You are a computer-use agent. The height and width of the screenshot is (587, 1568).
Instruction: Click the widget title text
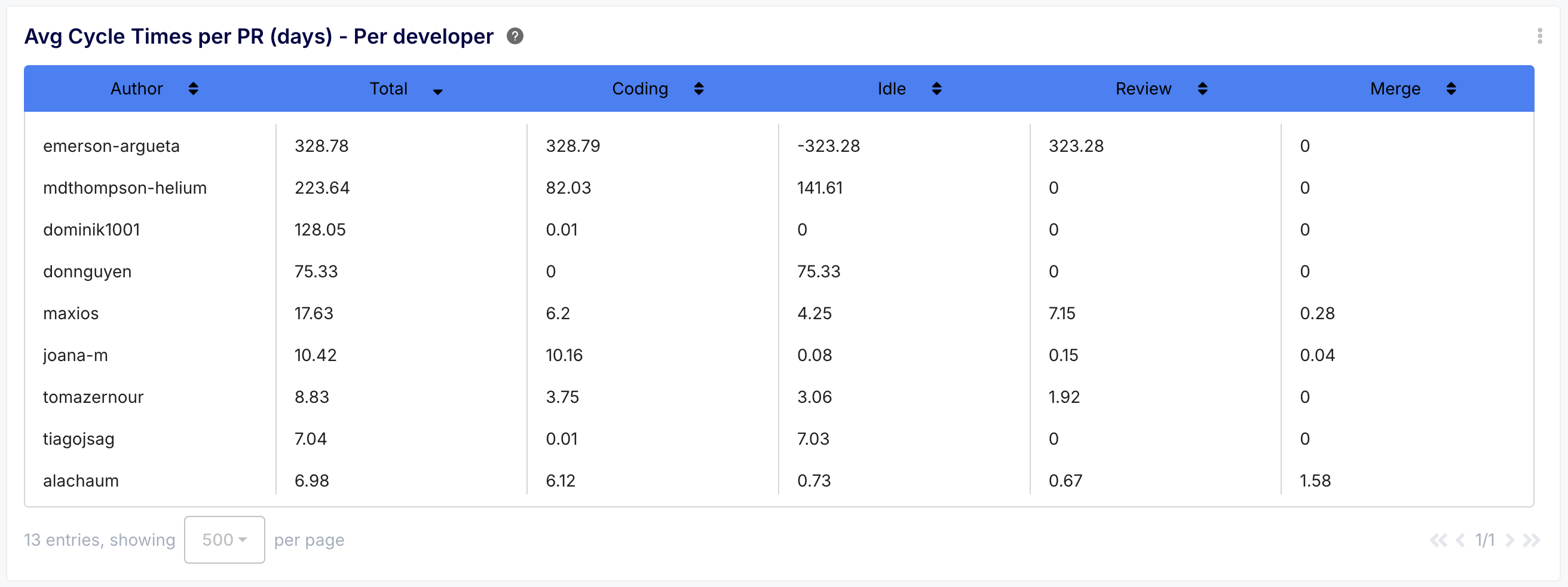pos(259,36)
